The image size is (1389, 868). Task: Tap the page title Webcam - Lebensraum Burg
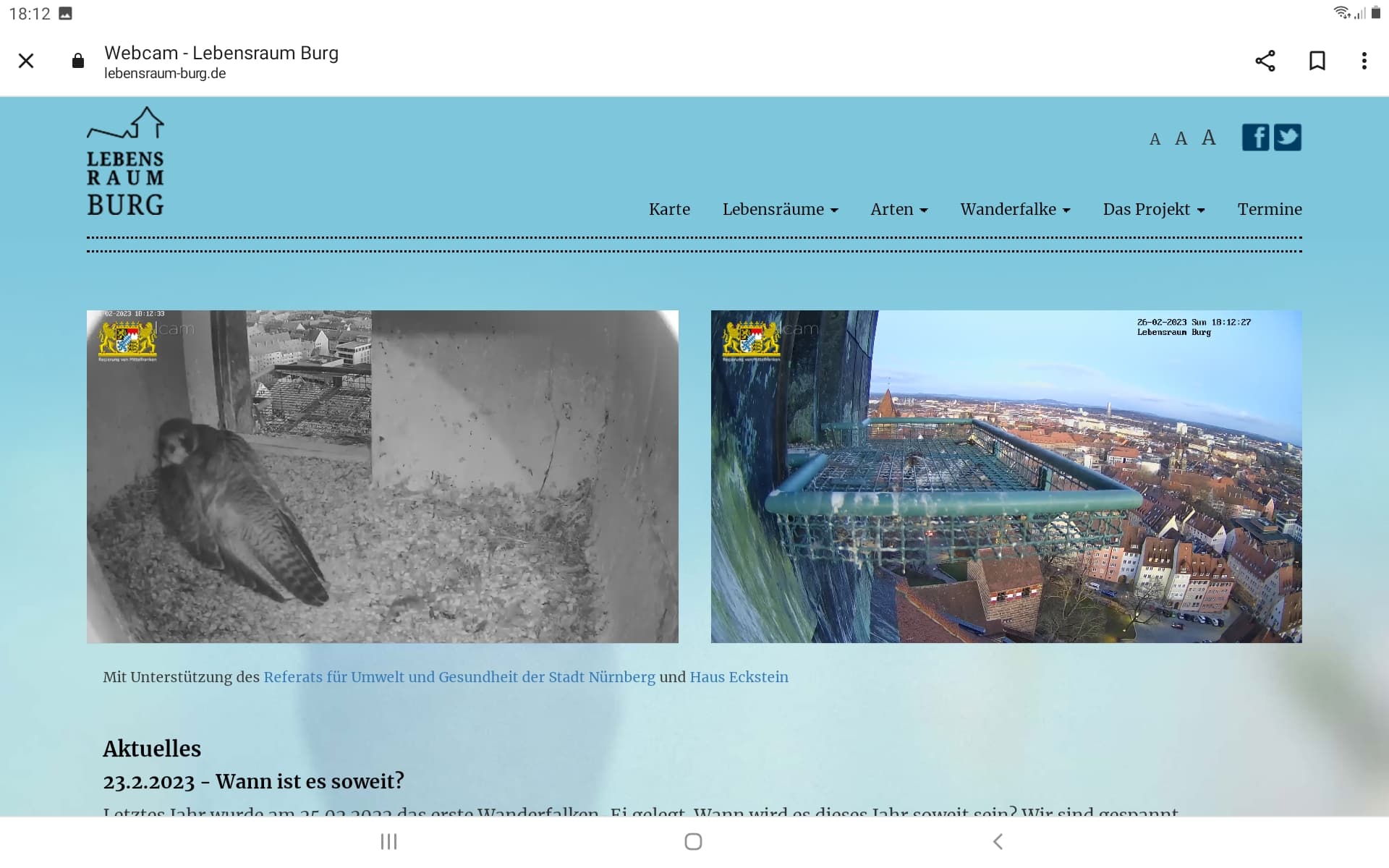tap(221, 53)
